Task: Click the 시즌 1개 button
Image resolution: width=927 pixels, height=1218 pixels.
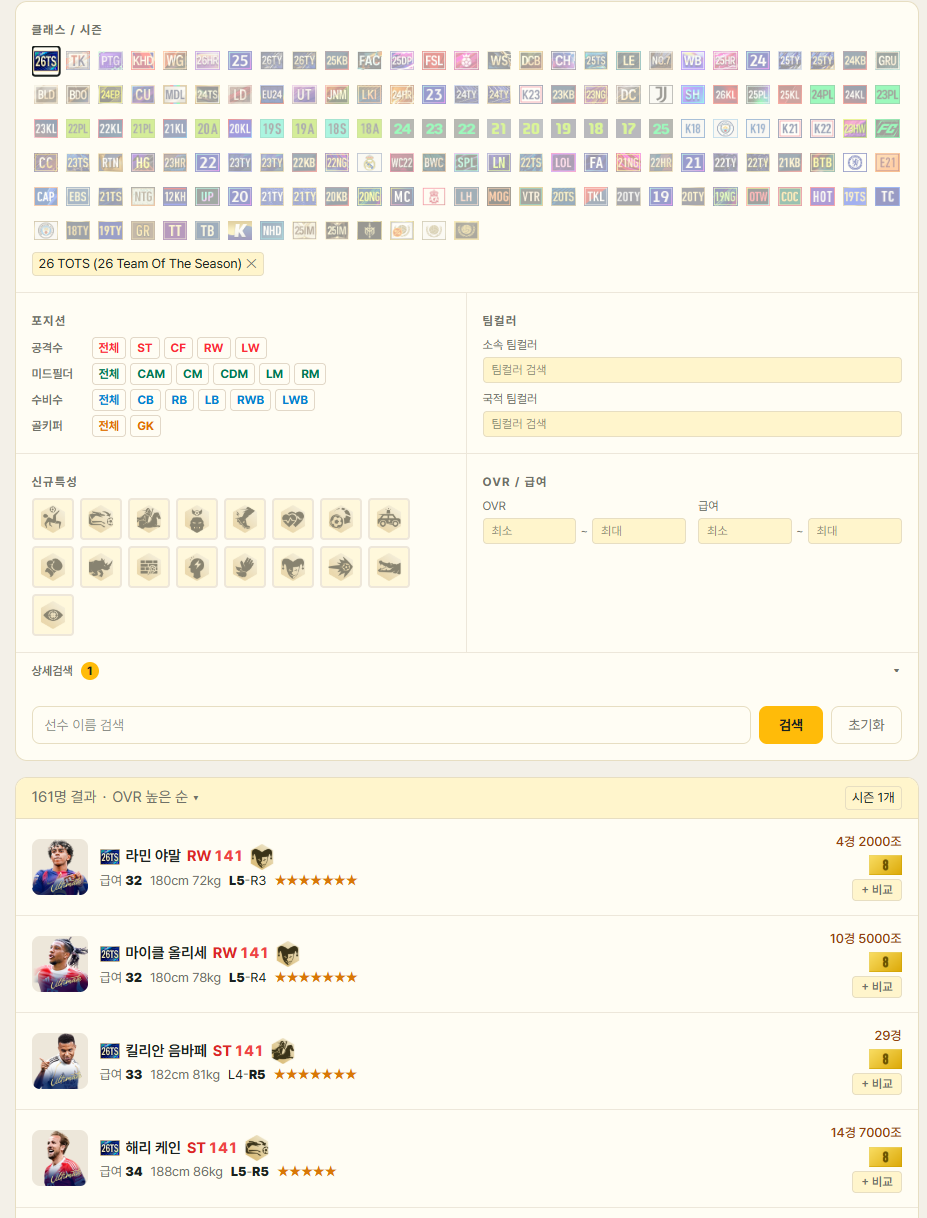Action: tap(873, 797)
